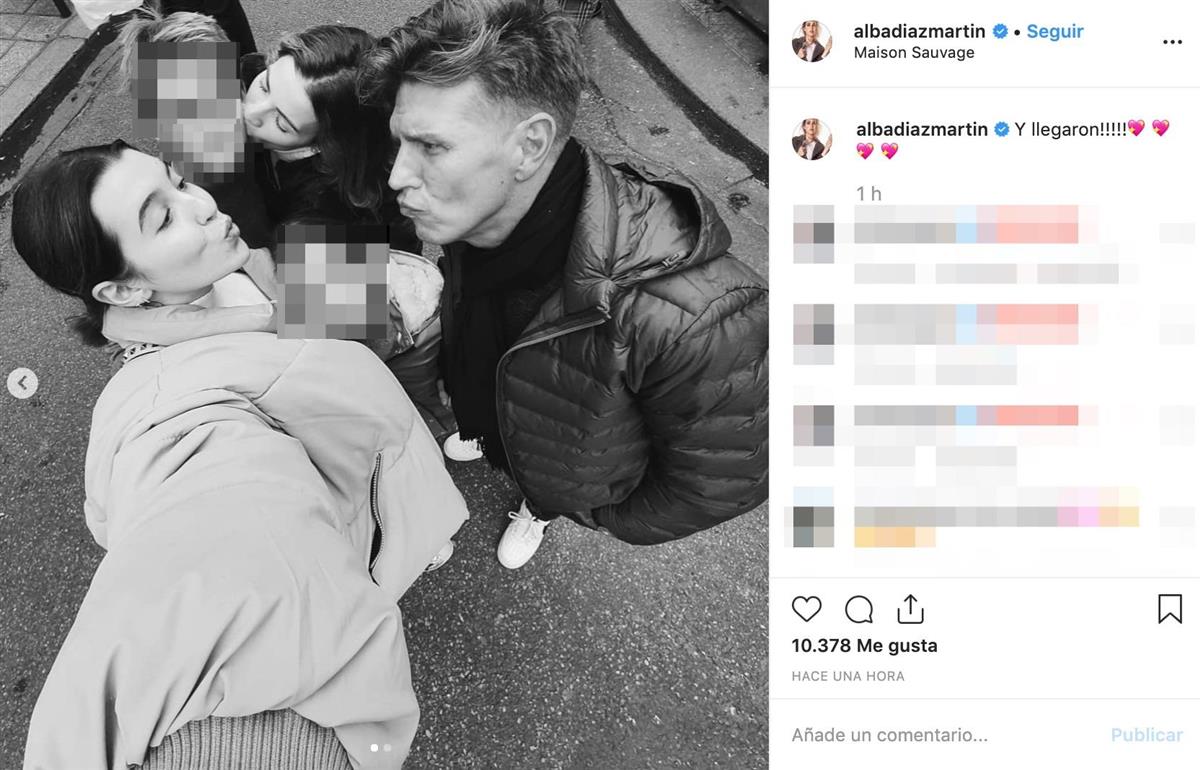
Task: Open the 1 h caption timestamp
Action: 869,194
